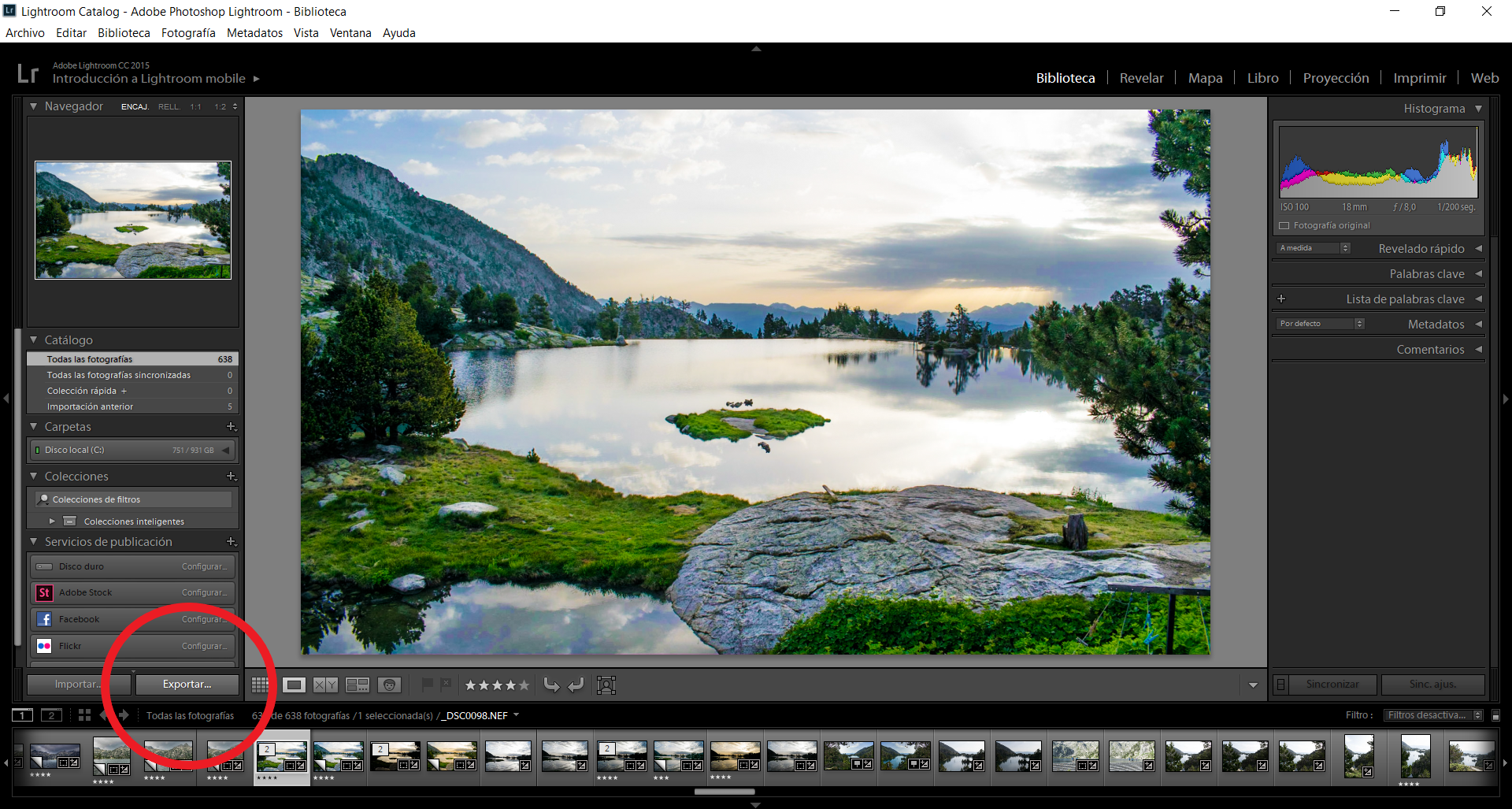1512x809 pixels.
Task: Select the Loupe view icon
Action: (x=294, y=685)
